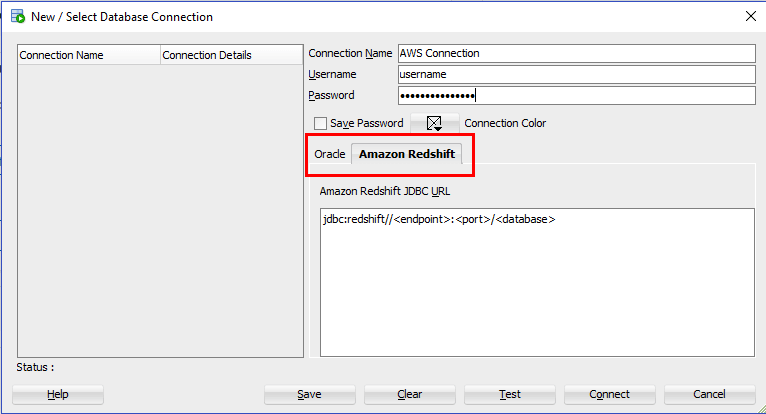Select the Amazon Redshift tab
766x414 pixels.
(407, 154)
